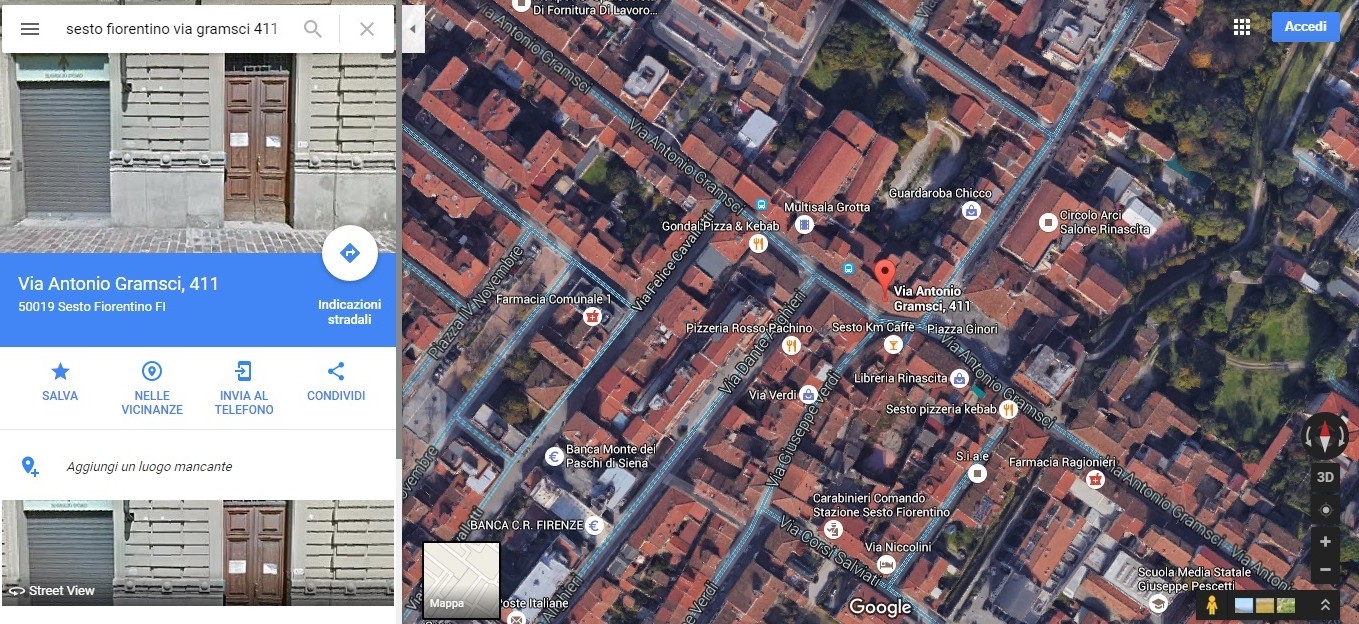Click the magnifying glass search icon
The height and width of the screenshot is (624, 1359).
click(x=313, y=29)
